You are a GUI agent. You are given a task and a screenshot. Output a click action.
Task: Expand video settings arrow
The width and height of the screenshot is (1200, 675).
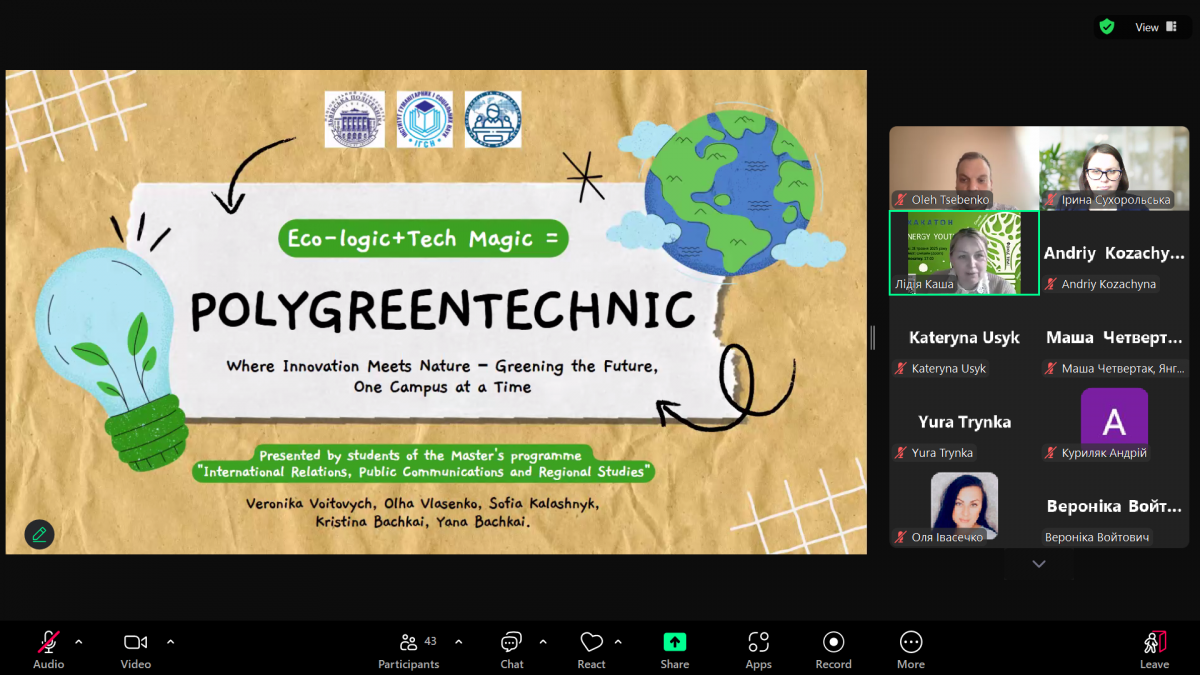(x=170, y=641)
